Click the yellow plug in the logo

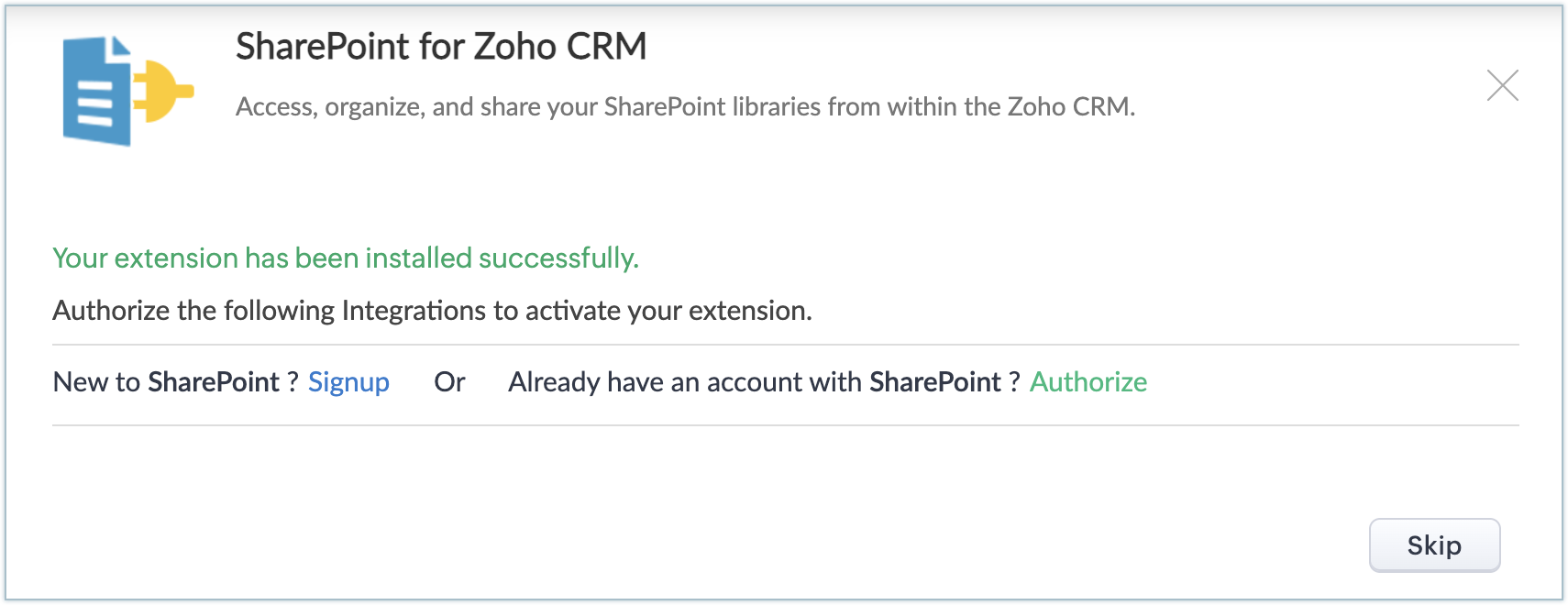(x=165, y=91)
